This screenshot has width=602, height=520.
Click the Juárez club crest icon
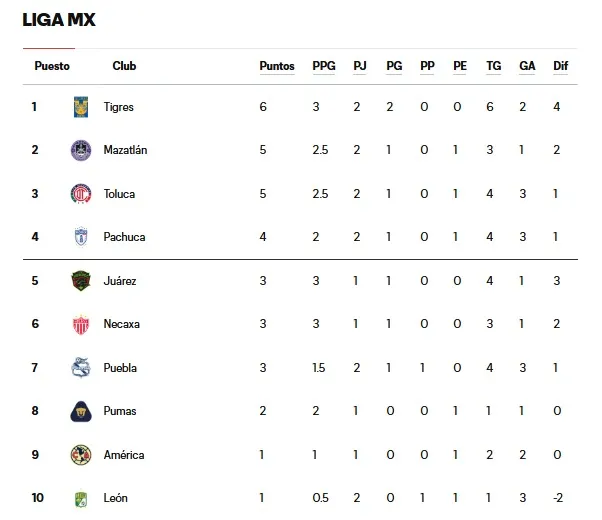click(81, 281)
